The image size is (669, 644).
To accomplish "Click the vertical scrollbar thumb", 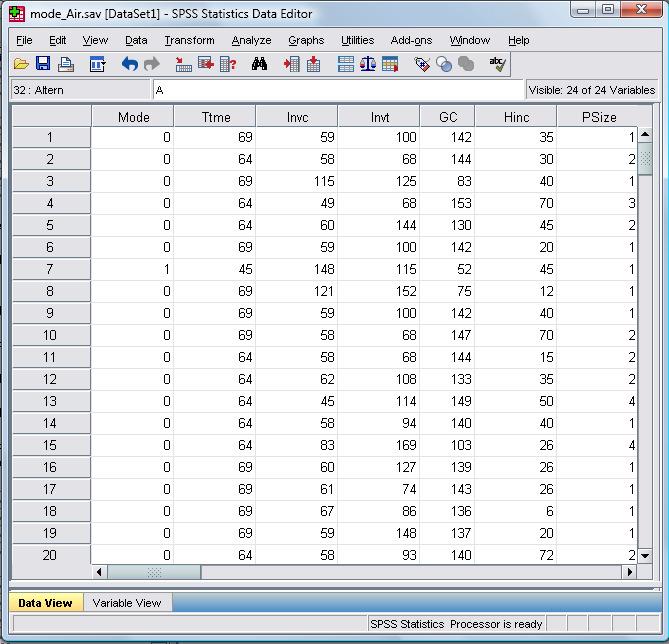I will pos(645,159).
